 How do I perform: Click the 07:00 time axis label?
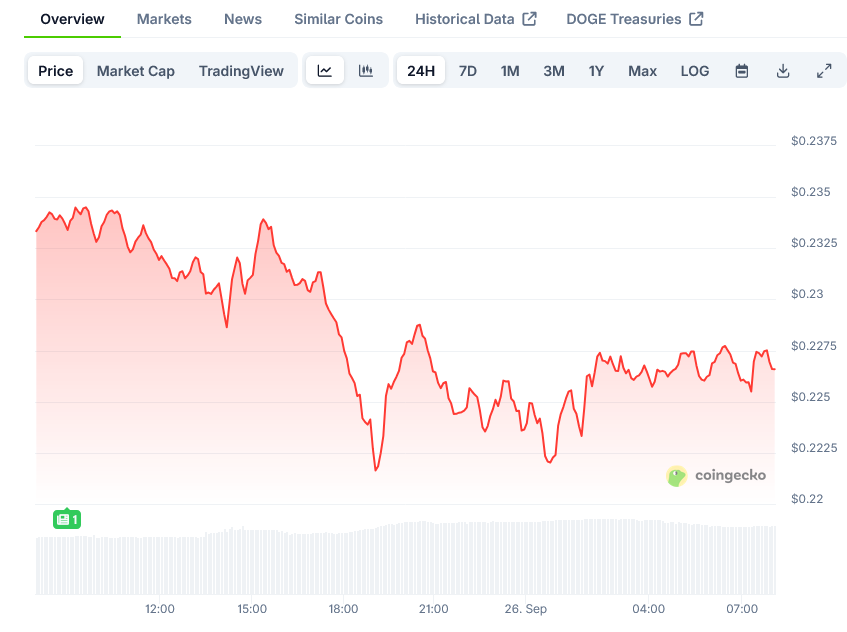click(x=742, y=609)
